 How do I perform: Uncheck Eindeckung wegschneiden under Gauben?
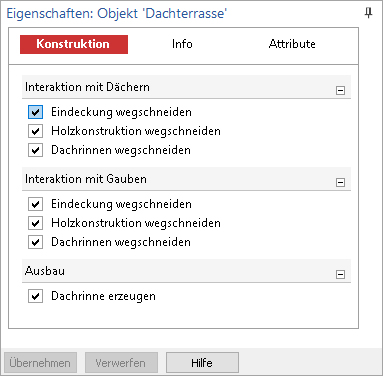coord(36,204)
